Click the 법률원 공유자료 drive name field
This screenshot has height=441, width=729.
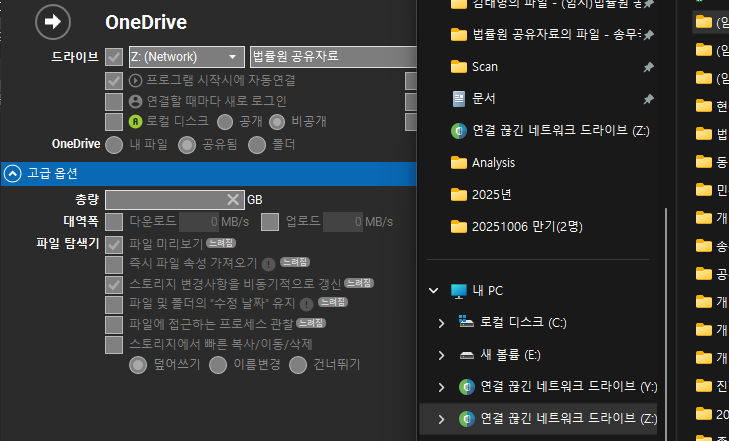tap(330, 57)
